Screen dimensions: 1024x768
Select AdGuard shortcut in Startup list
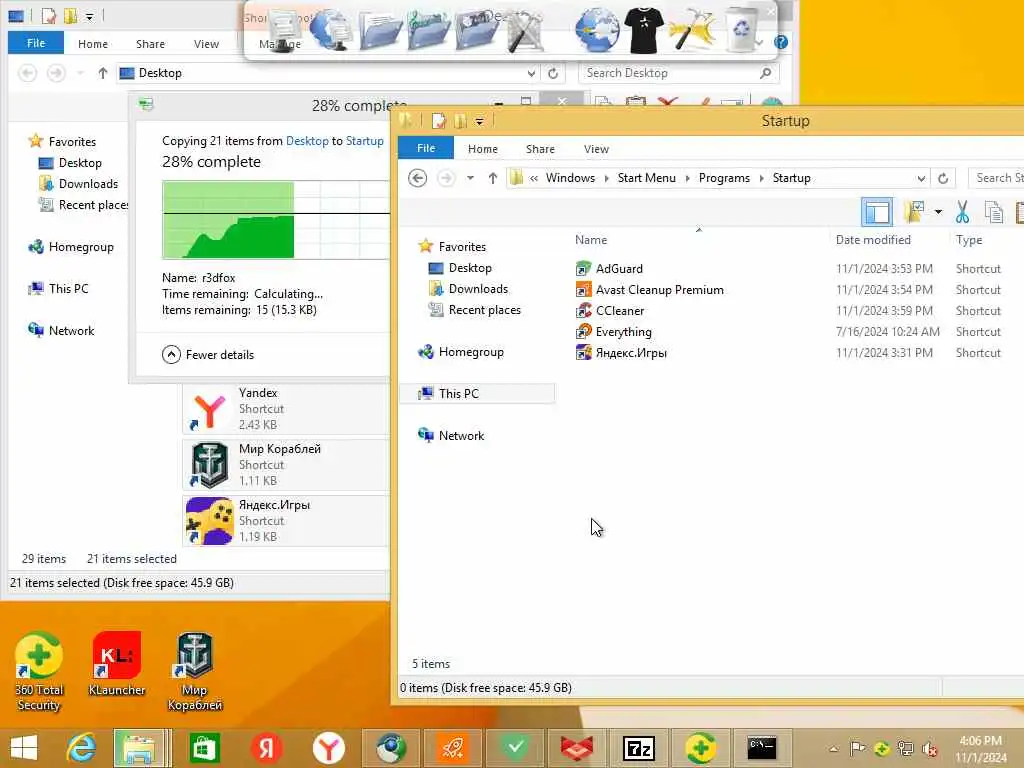click(x=619, y=268)
